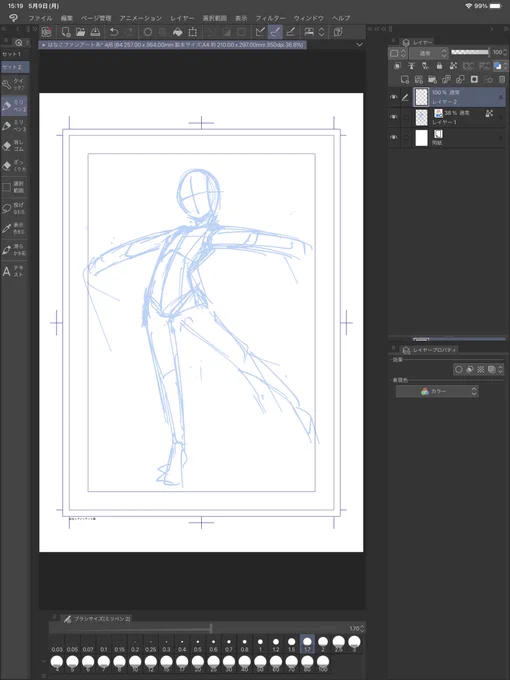Screen dimensions: 510x680
Task: Hide レイヤー1 with its eye icon
Action: (393, 117)
